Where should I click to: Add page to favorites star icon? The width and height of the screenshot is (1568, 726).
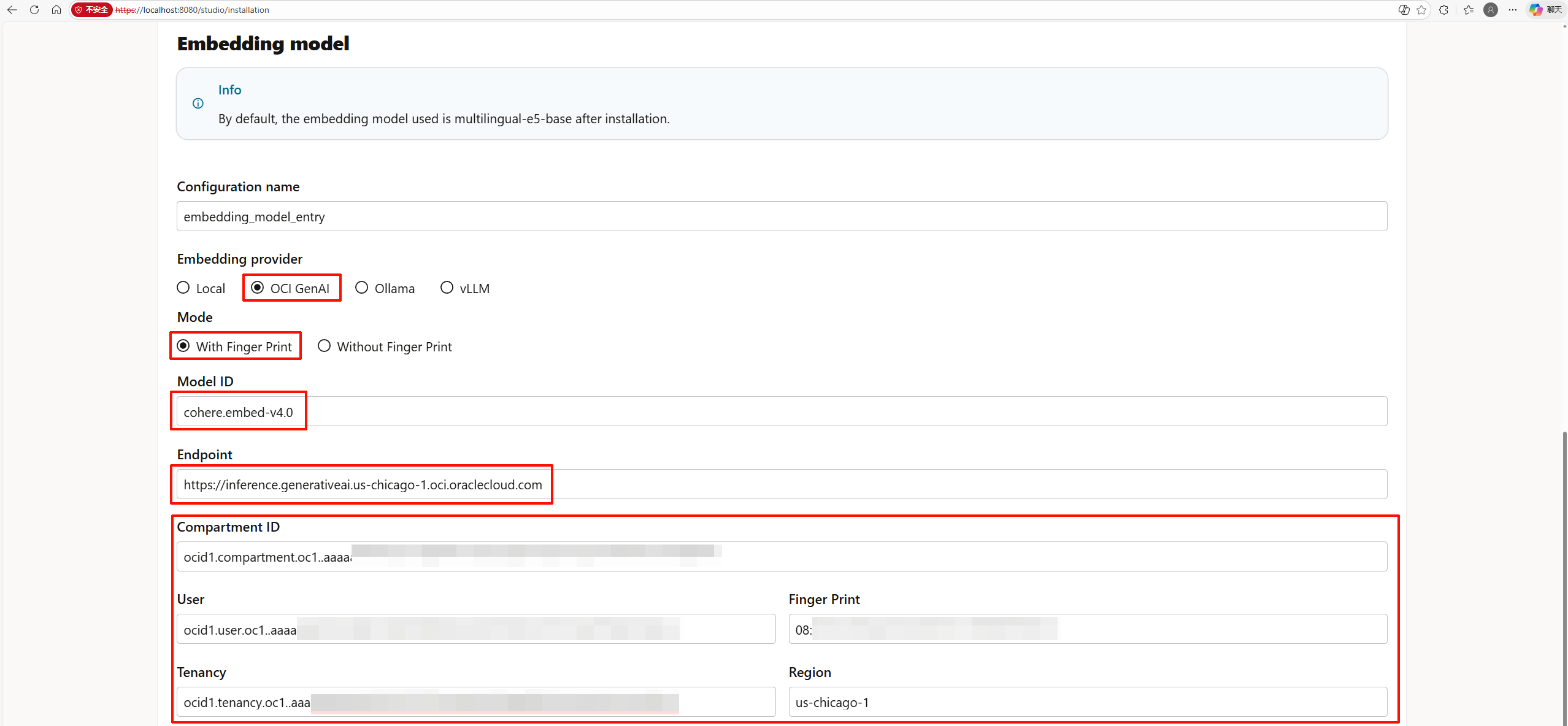coord(1421,10)
